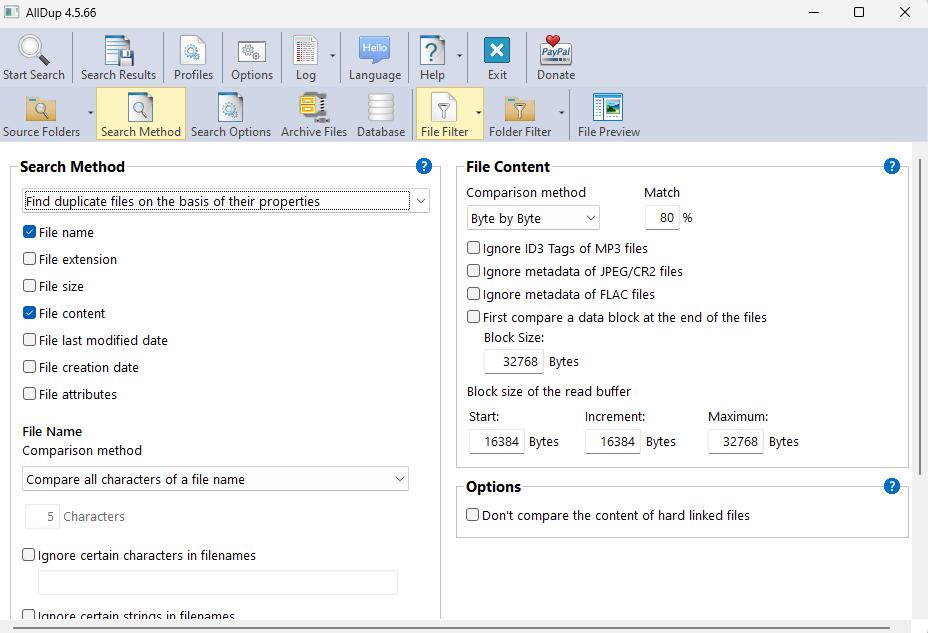Click the Language Hello icon
Viewport: 928px width, 633px height.
tap(375, 50)
